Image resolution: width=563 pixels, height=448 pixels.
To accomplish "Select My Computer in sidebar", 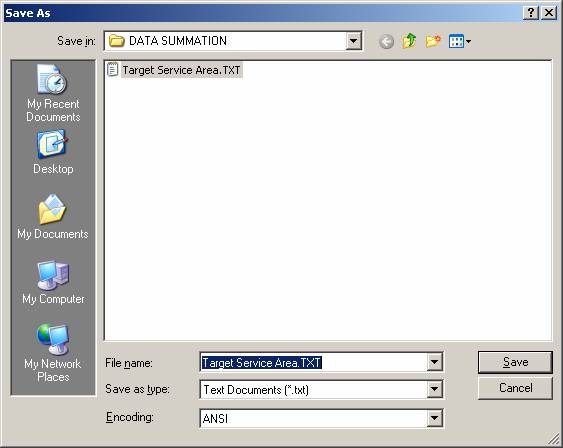I will point(53,283).
